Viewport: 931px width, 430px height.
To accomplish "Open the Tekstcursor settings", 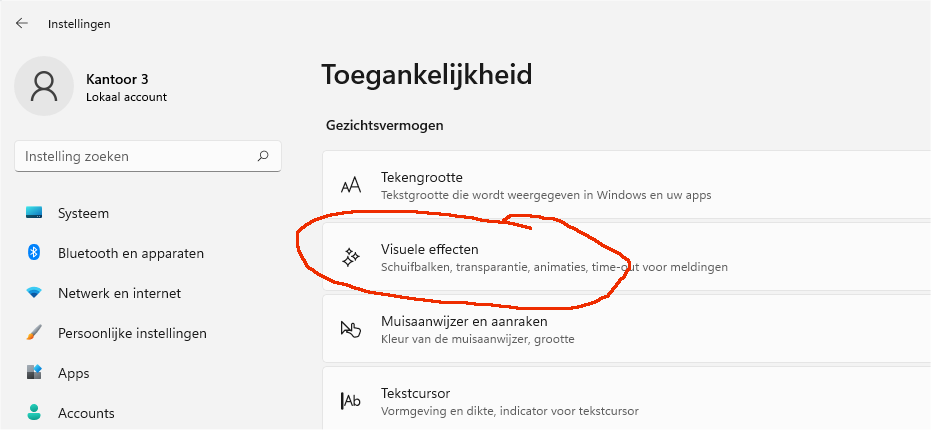I will [x=627, y=399].
